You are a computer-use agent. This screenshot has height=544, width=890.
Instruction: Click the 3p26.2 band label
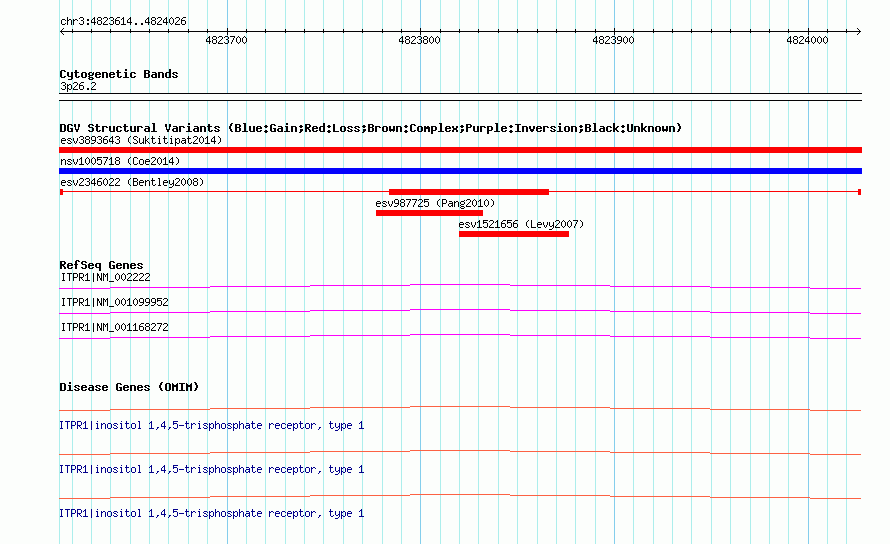(x=78, y=86)
